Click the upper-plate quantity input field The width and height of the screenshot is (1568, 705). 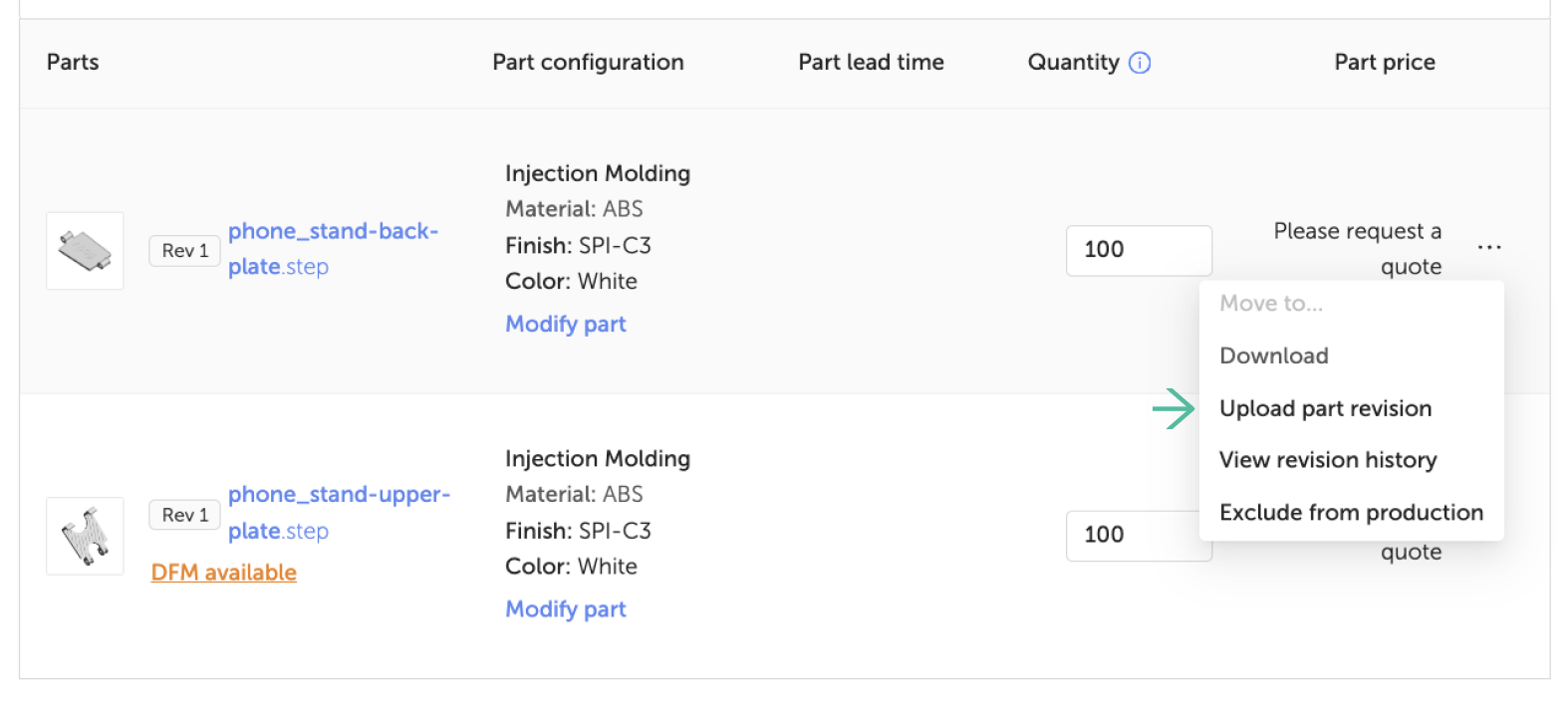pos(1133,536)
